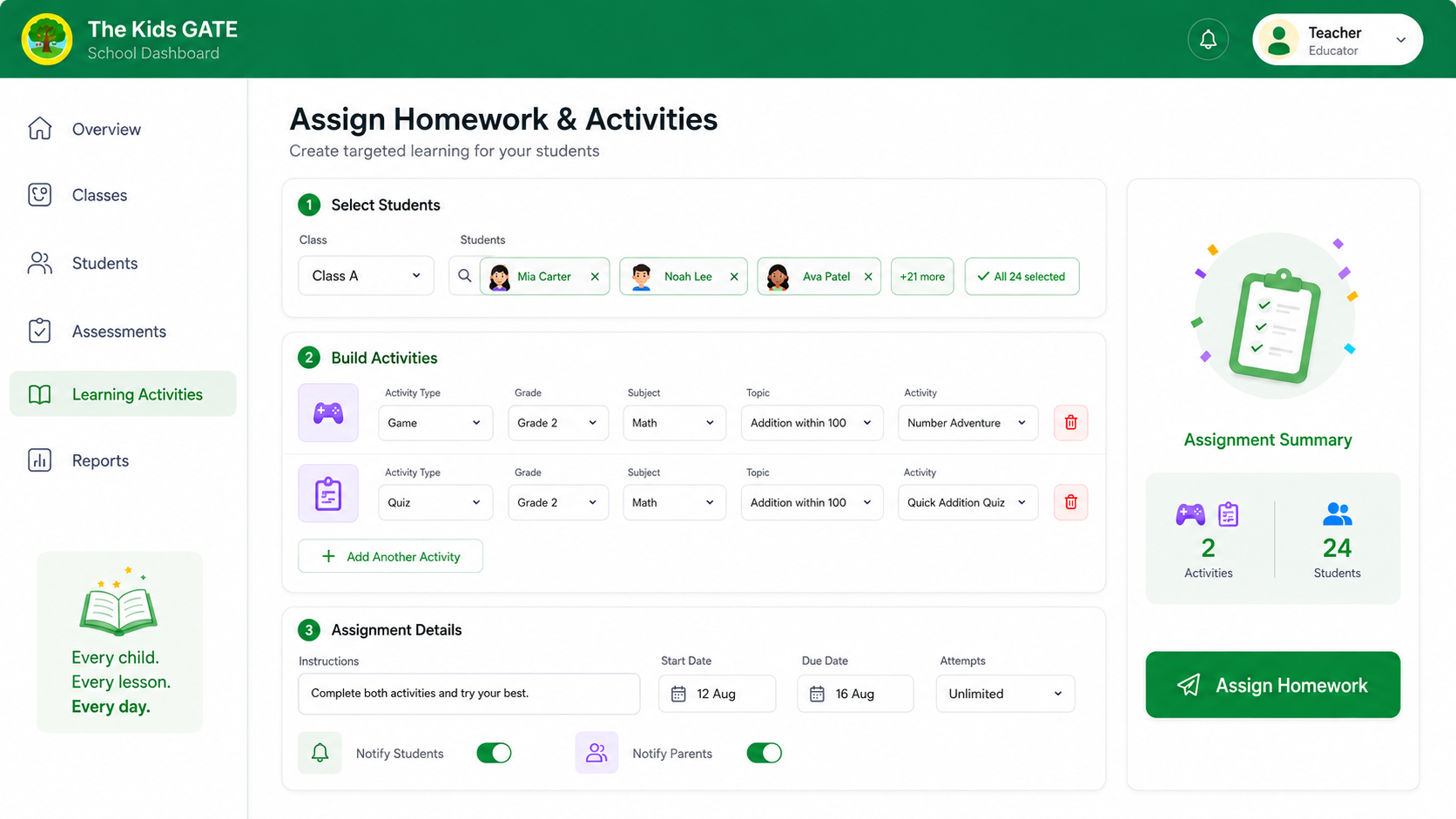Image resolution: width=1456 pixels, height=819 pixels.
Task: Open Grade dropdown in the Game row
Action: click(x=557, y=423)
